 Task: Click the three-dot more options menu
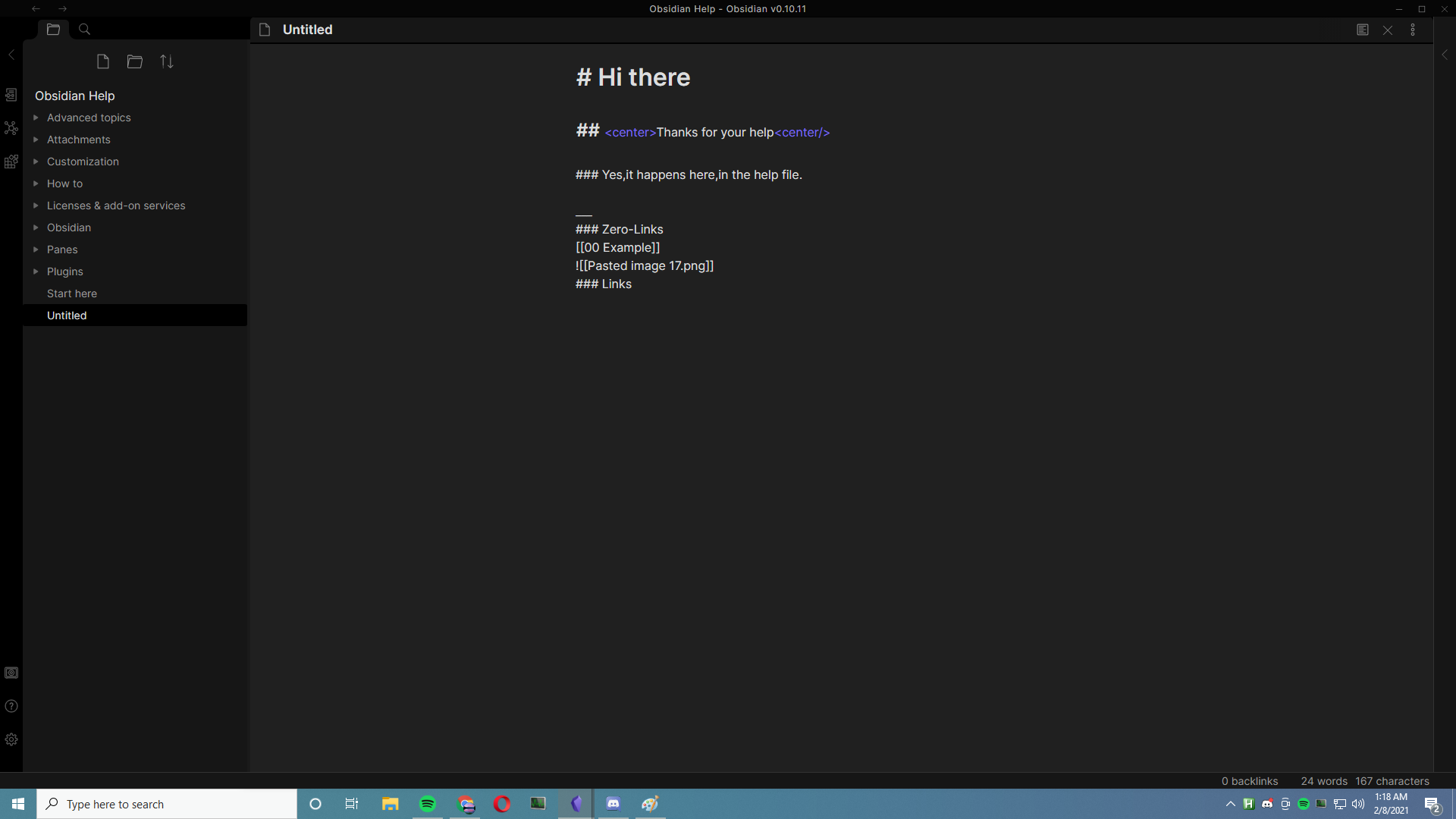coord(1413,29)
